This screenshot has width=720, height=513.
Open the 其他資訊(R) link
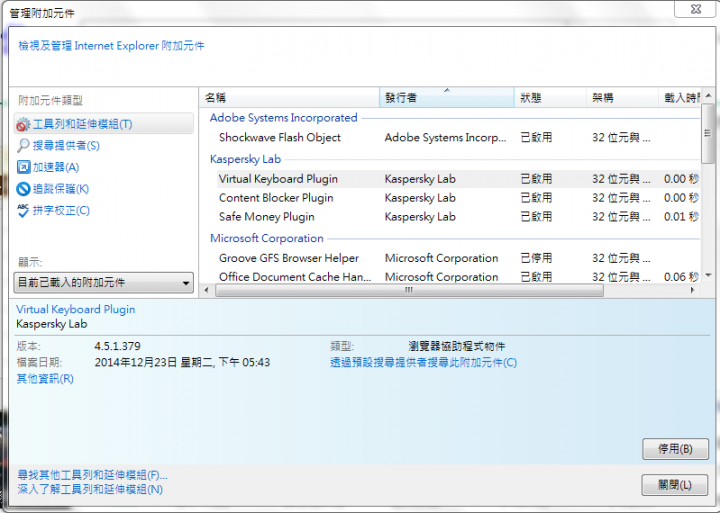[45, 379]
